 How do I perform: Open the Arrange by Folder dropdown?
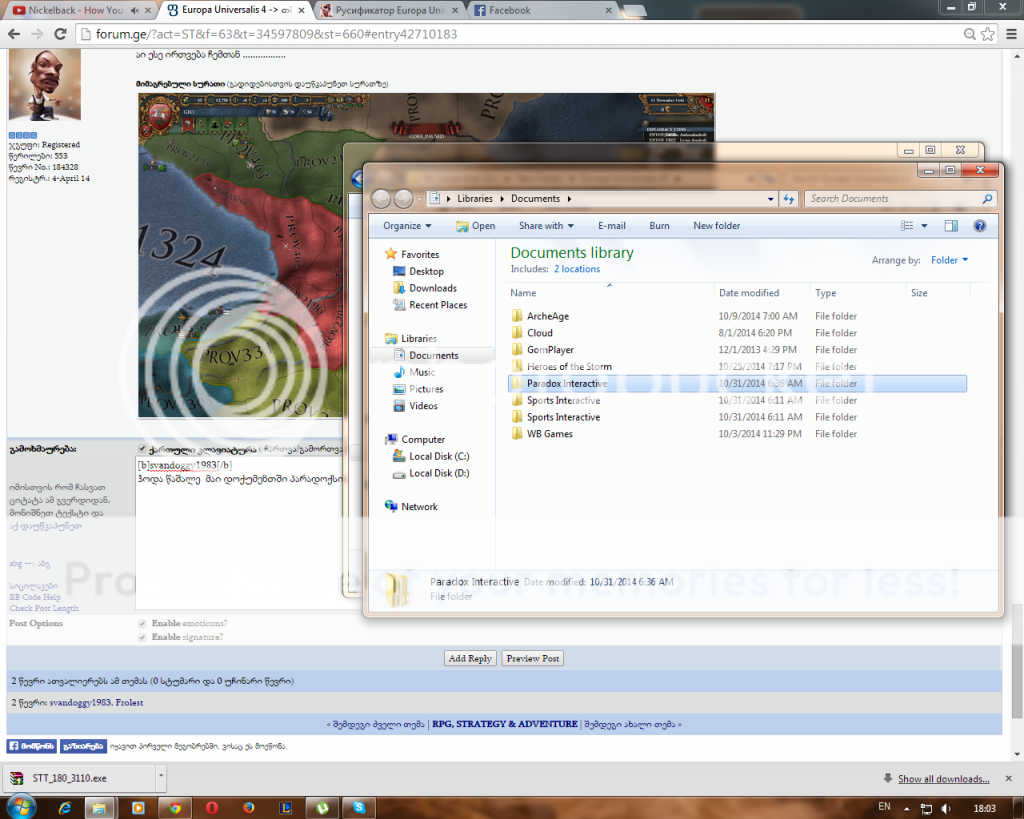tap(950, 260)
